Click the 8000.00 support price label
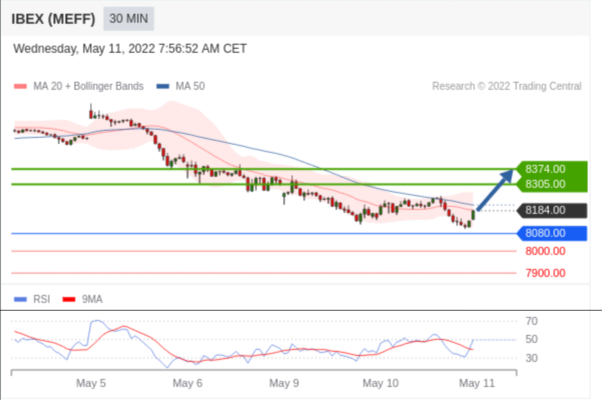This screenshot has width=602, height=404. click(545, 251)
